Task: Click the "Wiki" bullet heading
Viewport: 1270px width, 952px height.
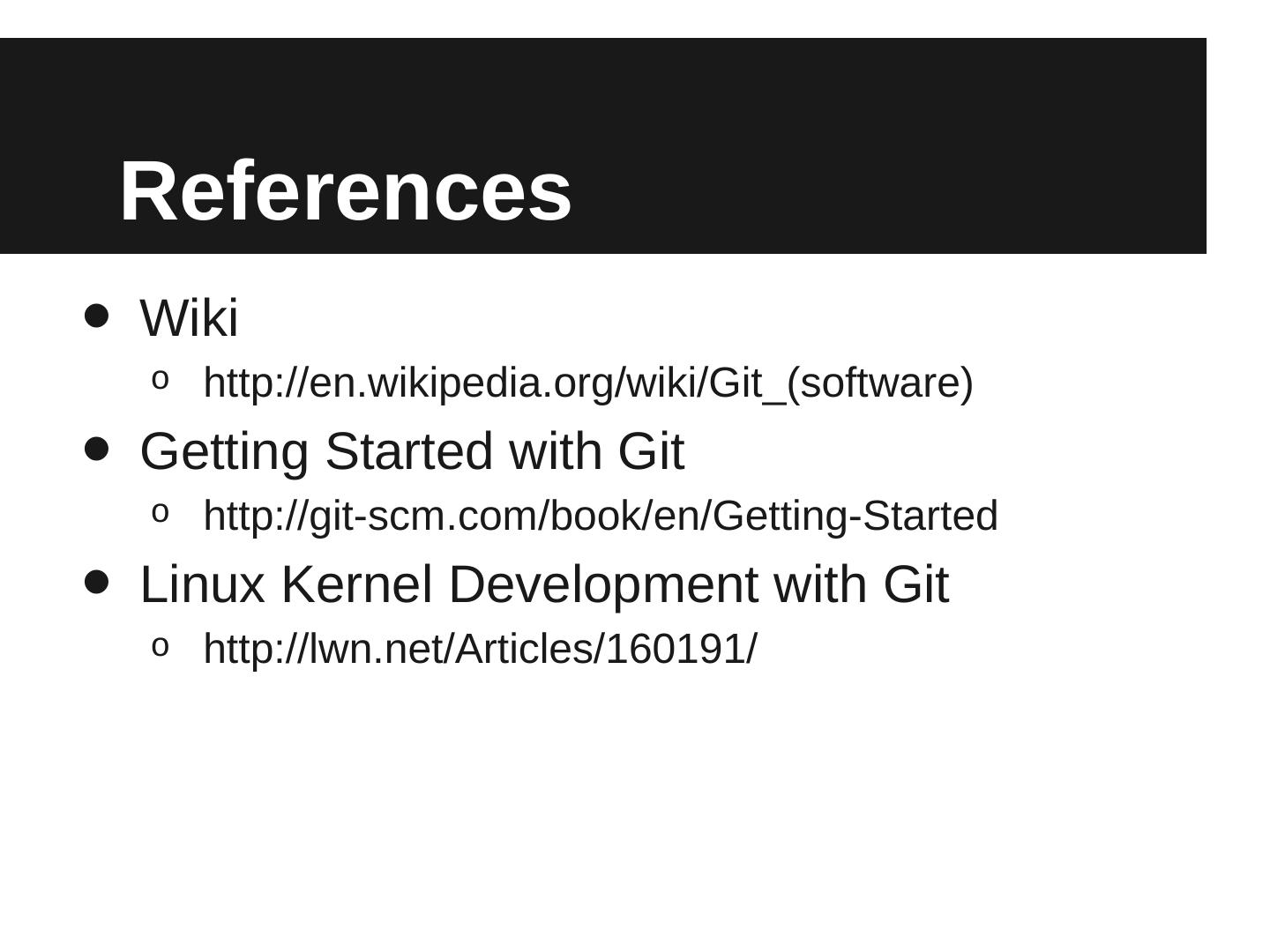Action: (x=189, y=317)
